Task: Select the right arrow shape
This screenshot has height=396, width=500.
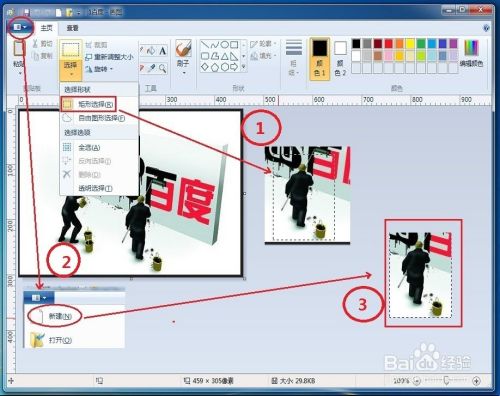Action: 235,67
